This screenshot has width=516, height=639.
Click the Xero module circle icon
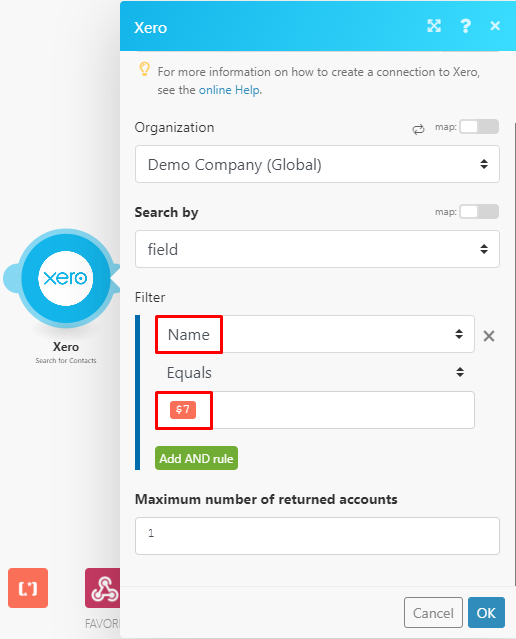(66, 278)
